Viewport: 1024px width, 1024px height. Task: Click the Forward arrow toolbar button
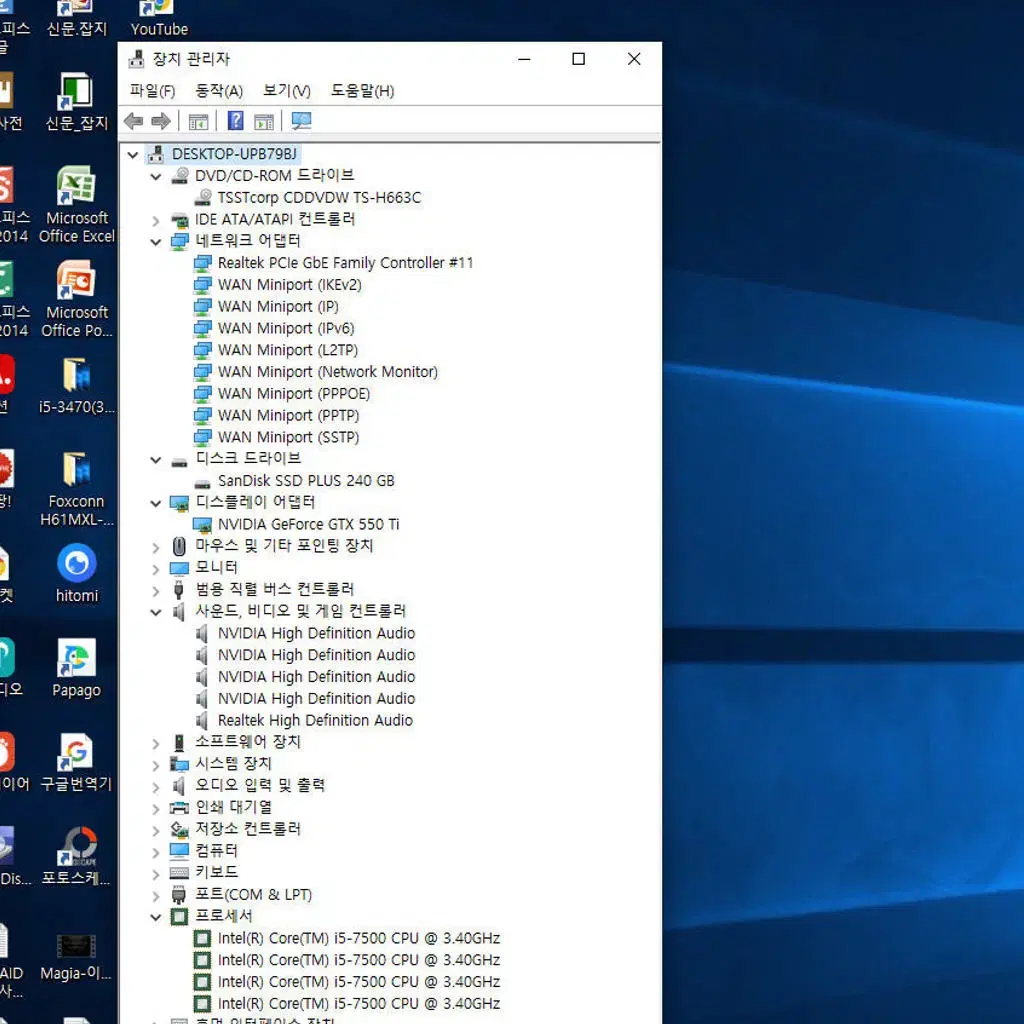pyautogui.click(x=161, y=121)
